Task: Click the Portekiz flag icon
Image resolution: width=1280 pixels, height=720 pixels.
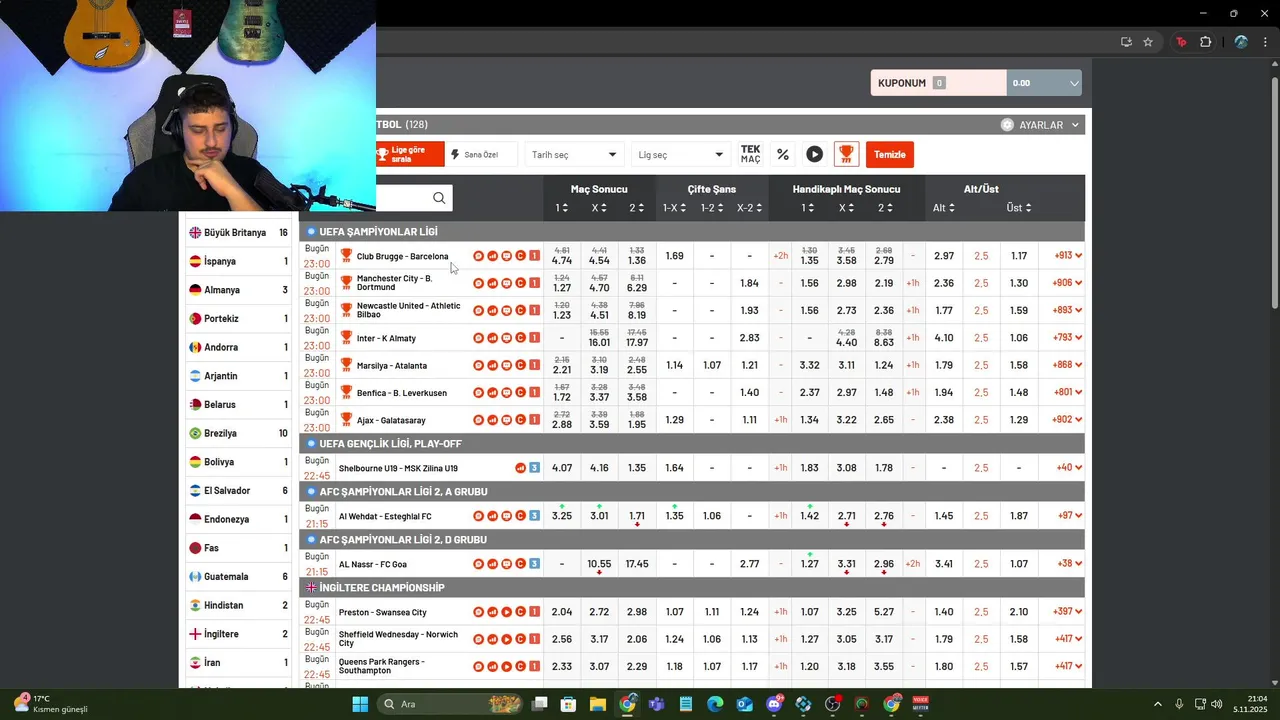Action: 196,318
